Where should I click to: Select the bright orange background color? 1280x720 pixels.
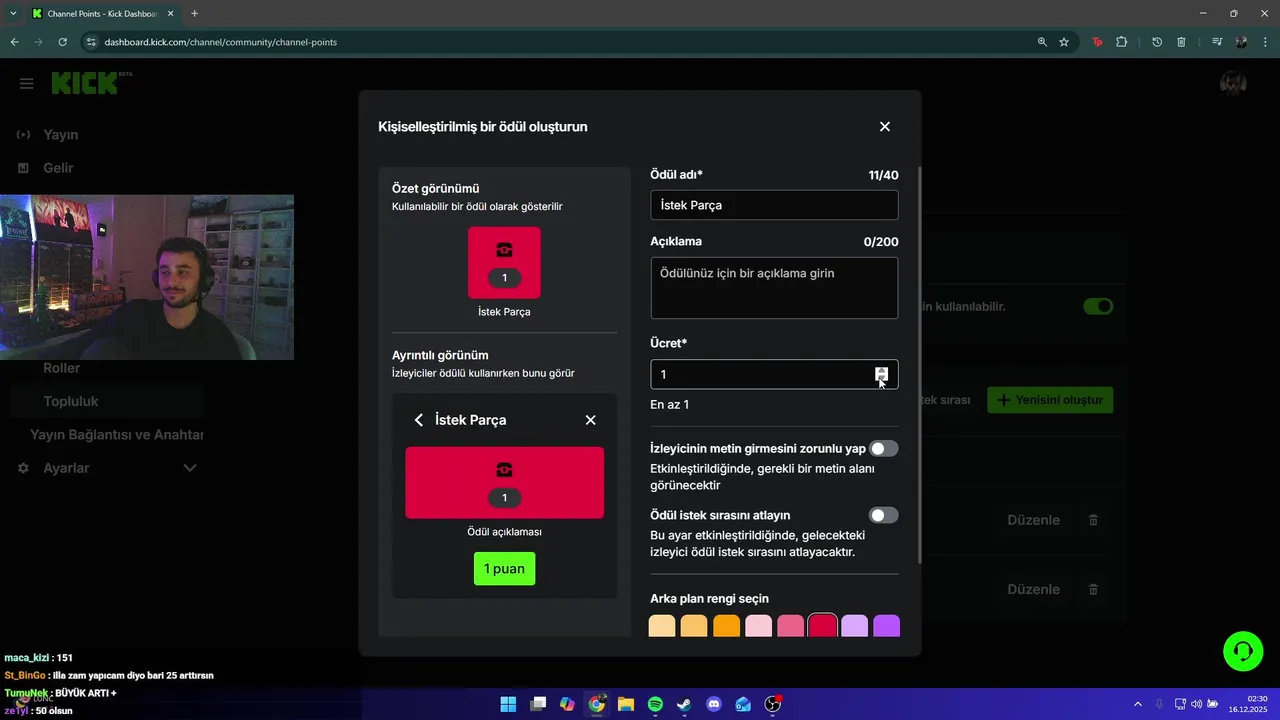726,626
